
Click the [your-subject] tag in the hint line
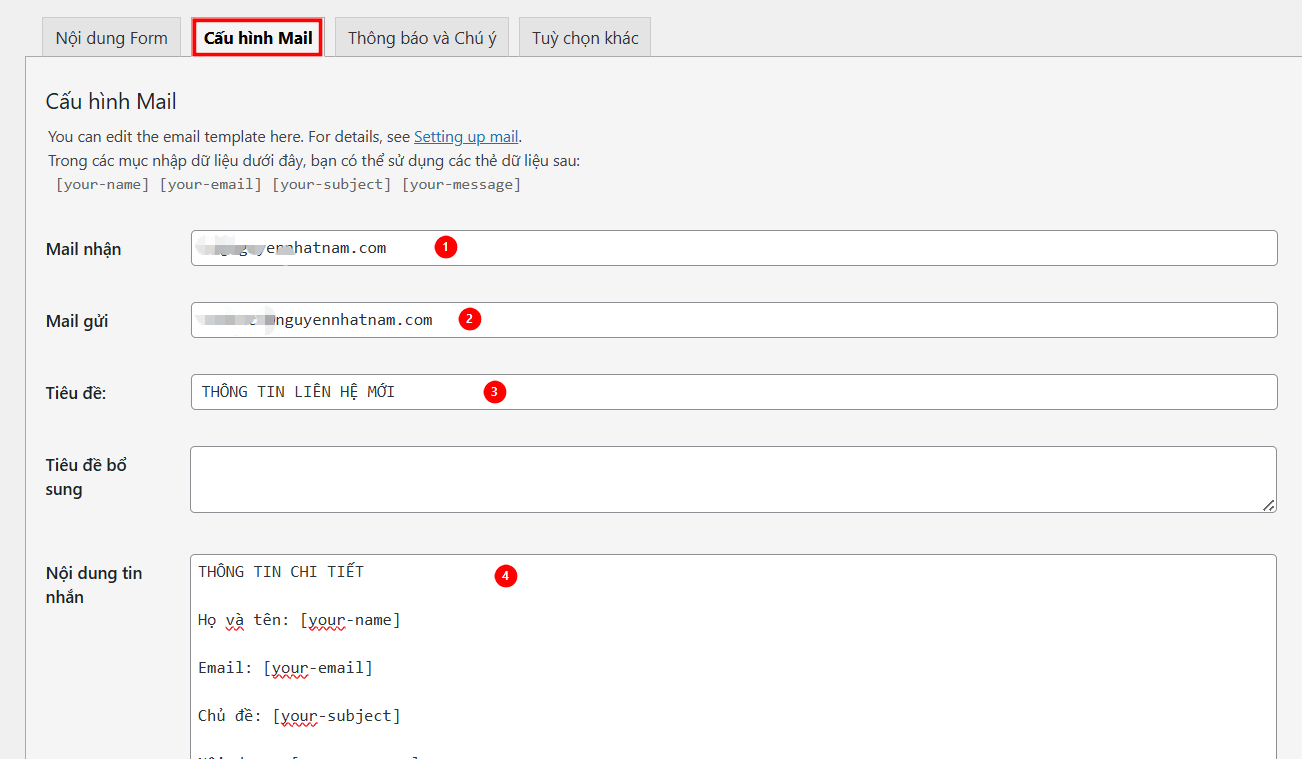coord(332,184)
